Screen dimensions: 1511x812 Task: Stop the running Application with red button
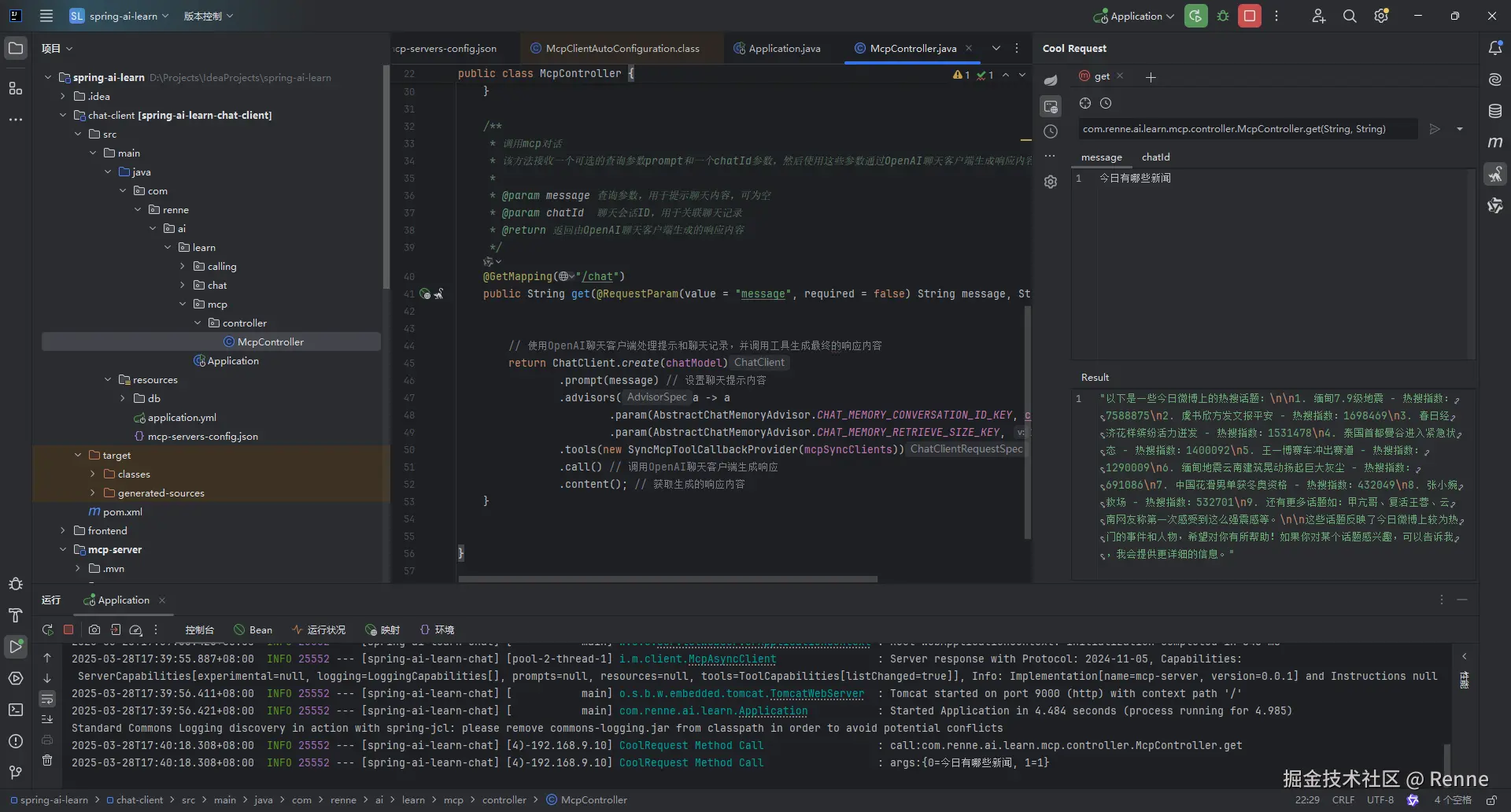click(1249, 16)
